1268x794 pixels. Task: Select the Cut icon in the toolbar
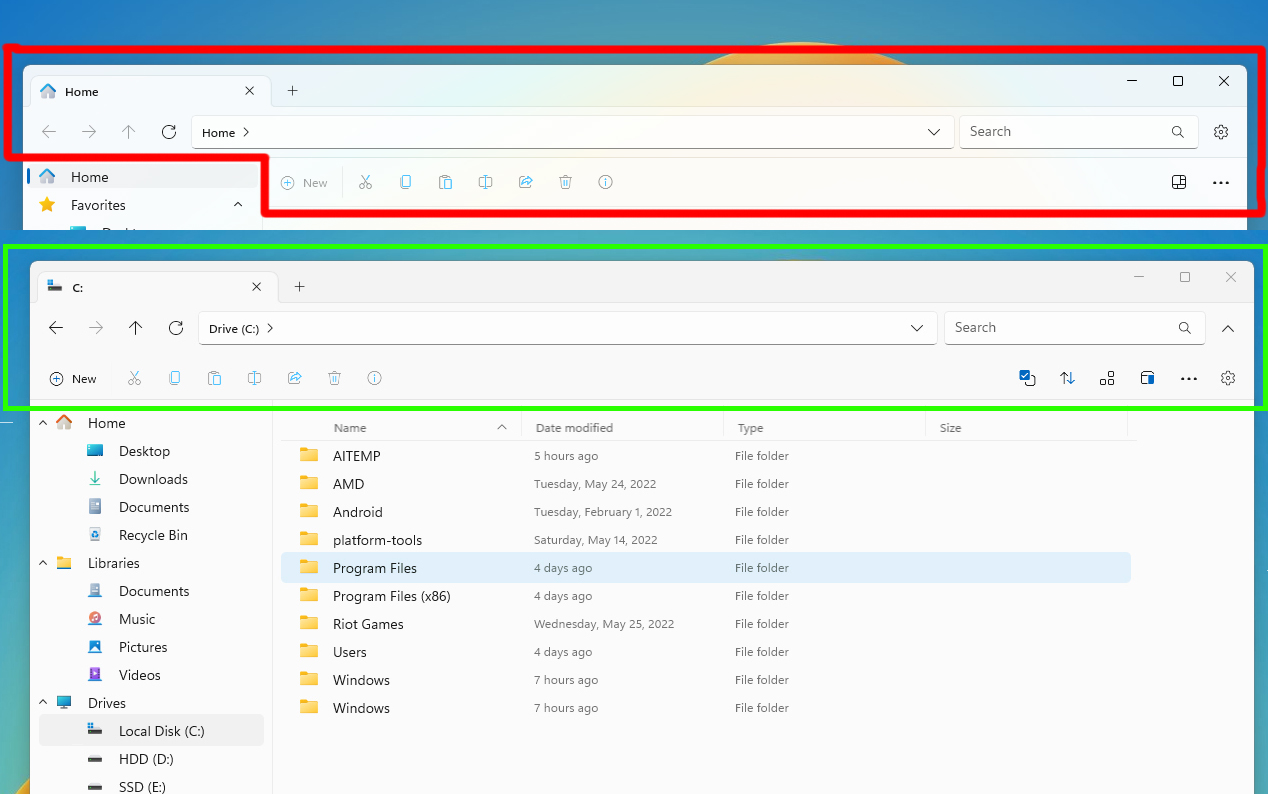point(134,378)
